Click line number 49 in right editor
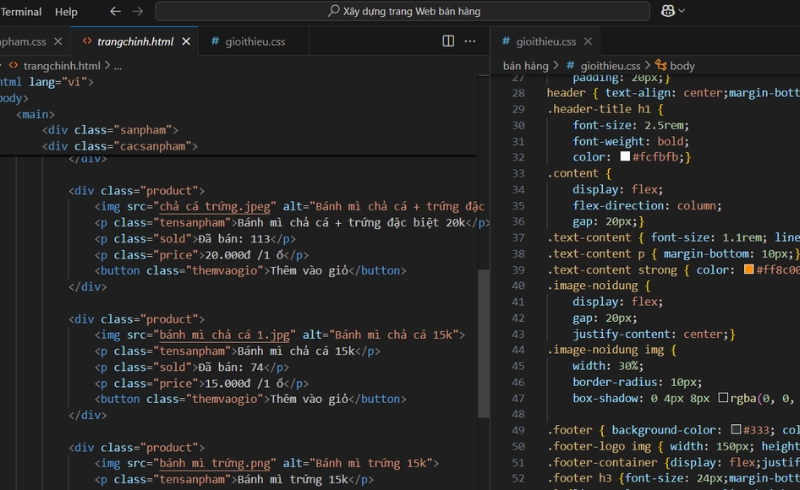The image size is (800, 490). (518, 430)
